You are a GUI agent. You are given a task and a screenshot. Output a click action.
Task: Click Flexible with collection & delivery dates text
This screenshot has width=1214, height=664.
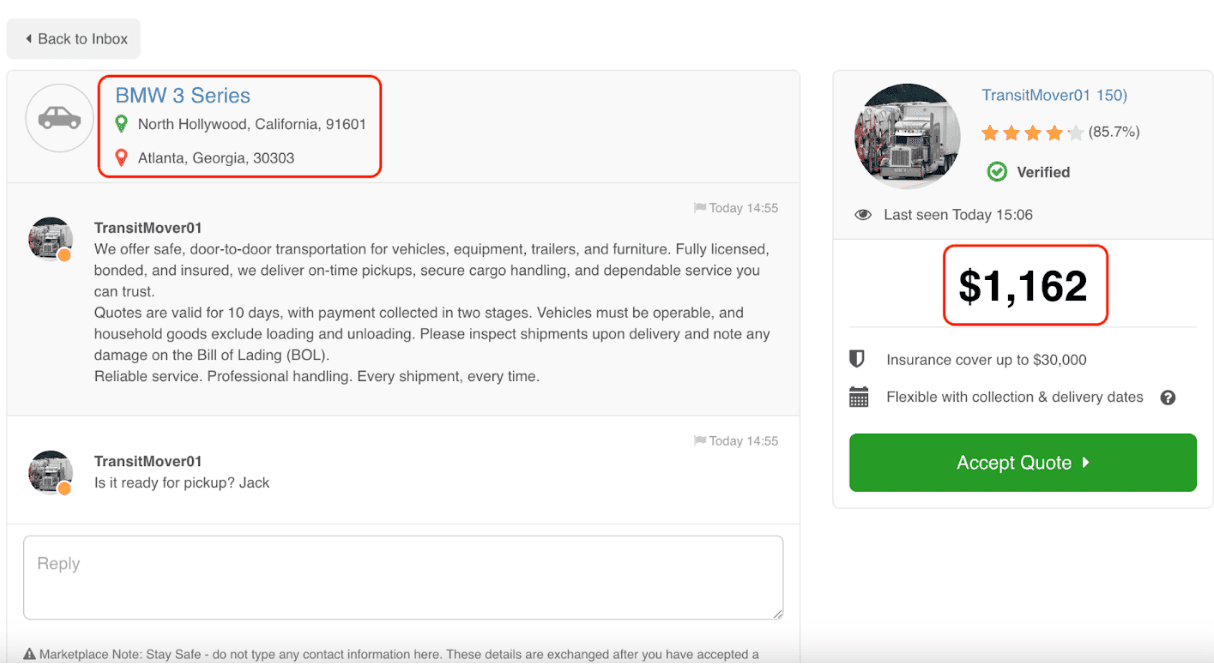tap(1015, 397)
